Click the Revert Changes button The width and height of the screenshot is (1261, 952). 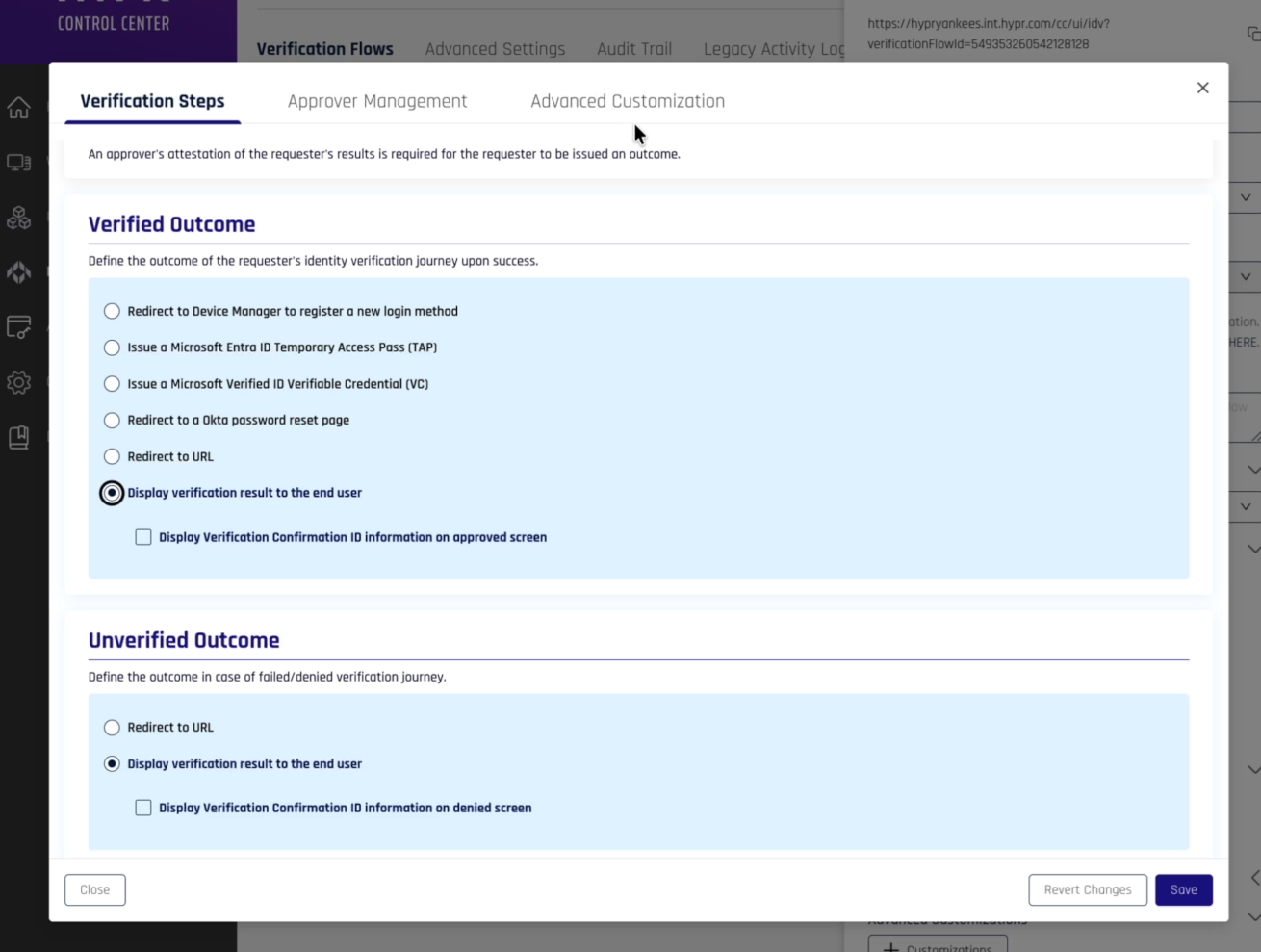1088,889
